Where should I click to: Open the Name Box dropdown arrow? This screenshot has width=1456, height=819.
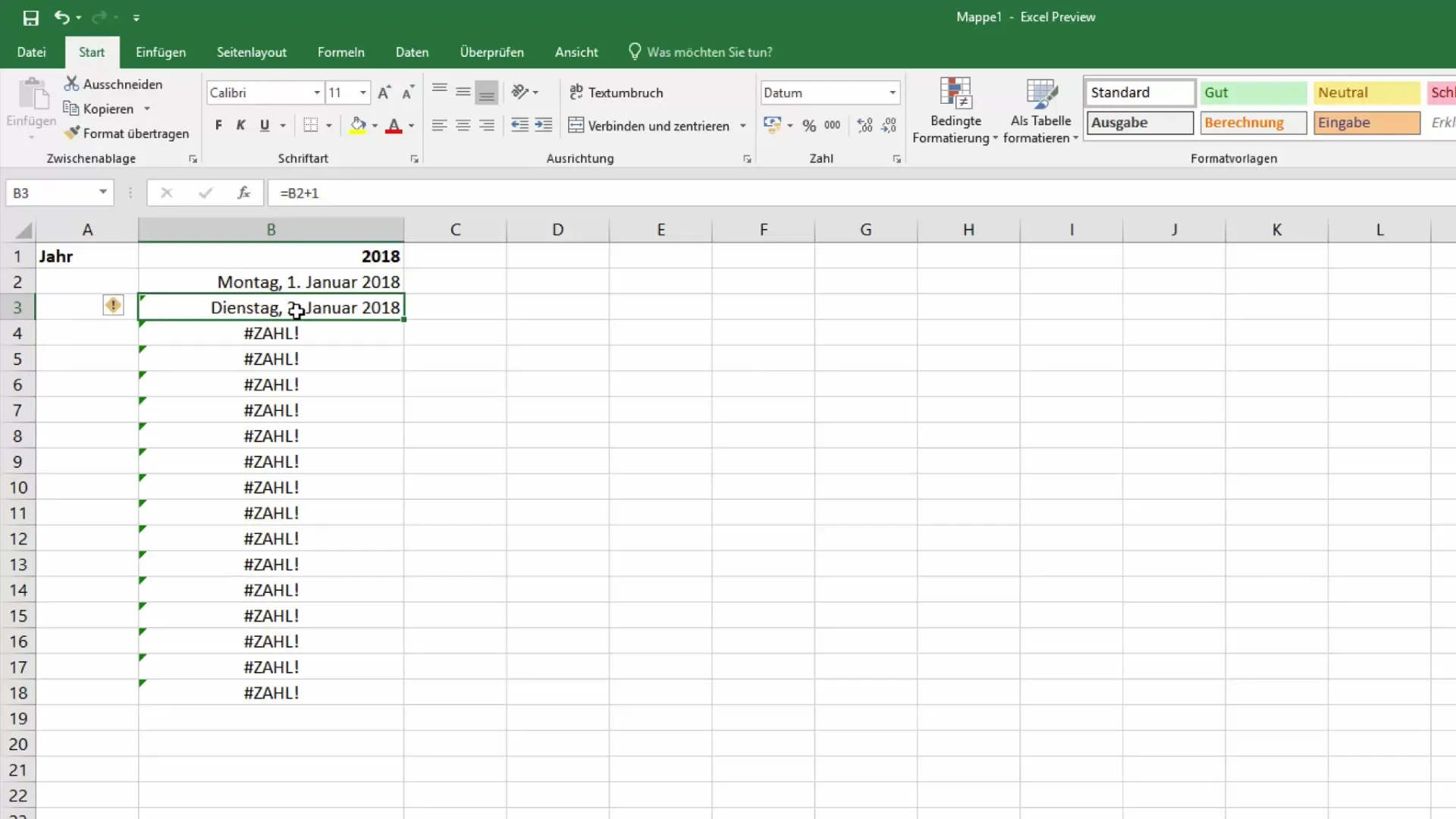(102, 193)
